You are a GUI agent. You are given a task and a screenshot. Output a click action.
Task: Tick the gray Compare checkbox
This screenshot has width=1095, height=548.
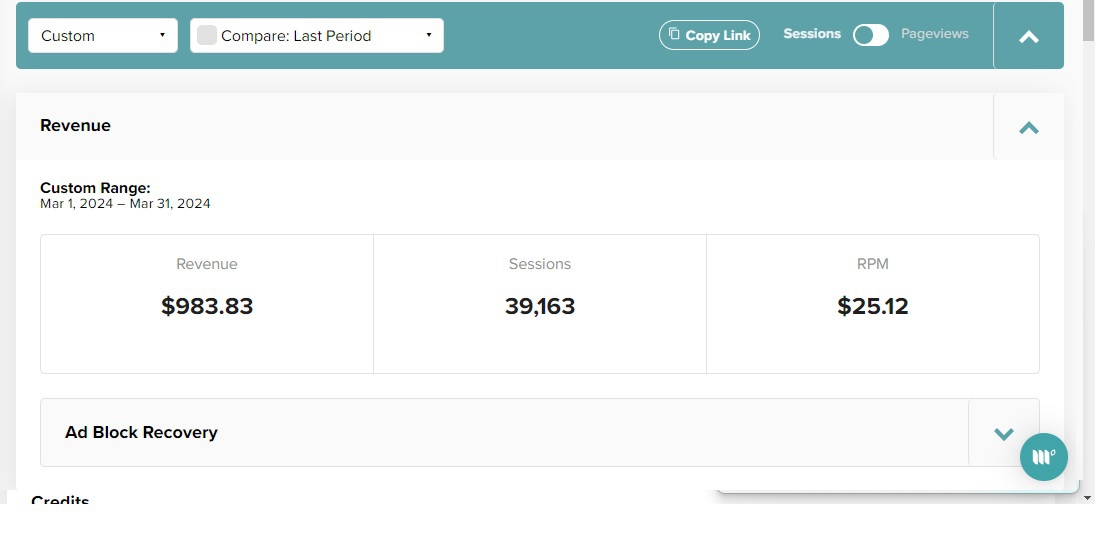click(x=207, y=36)
